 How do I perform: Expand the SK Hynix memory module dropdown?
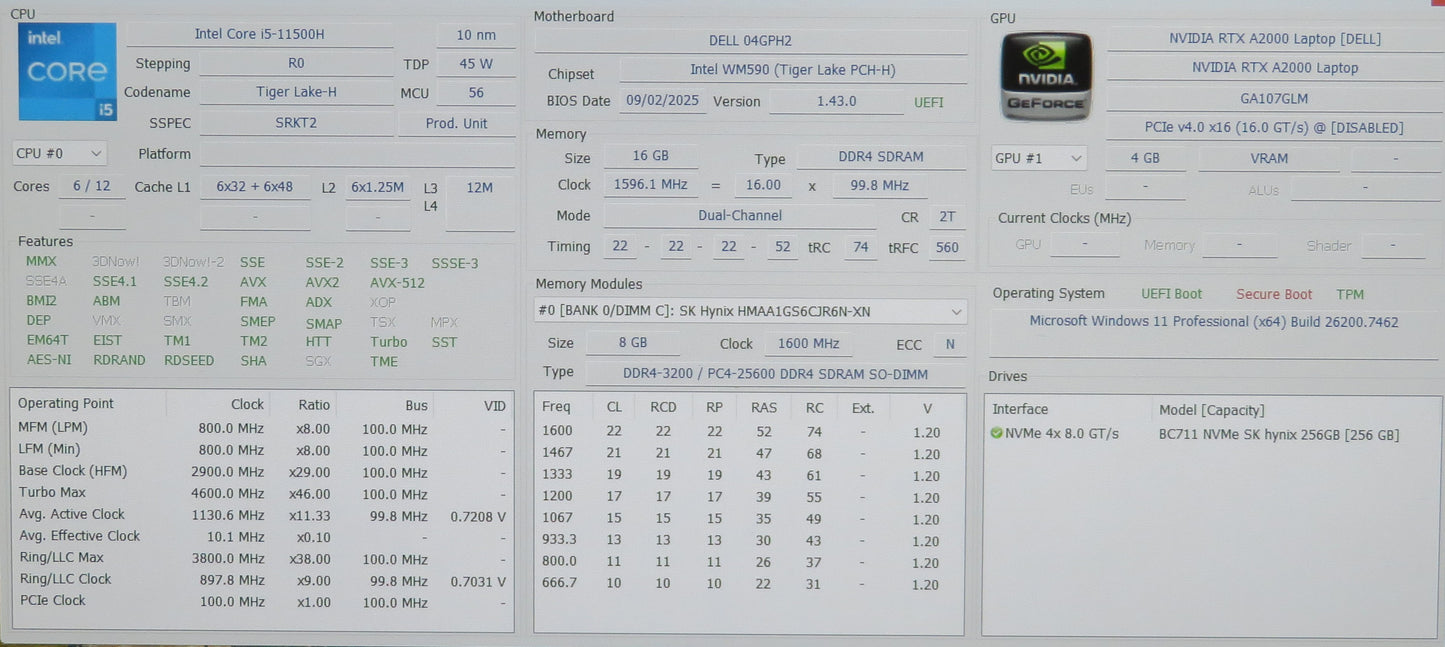750,312
